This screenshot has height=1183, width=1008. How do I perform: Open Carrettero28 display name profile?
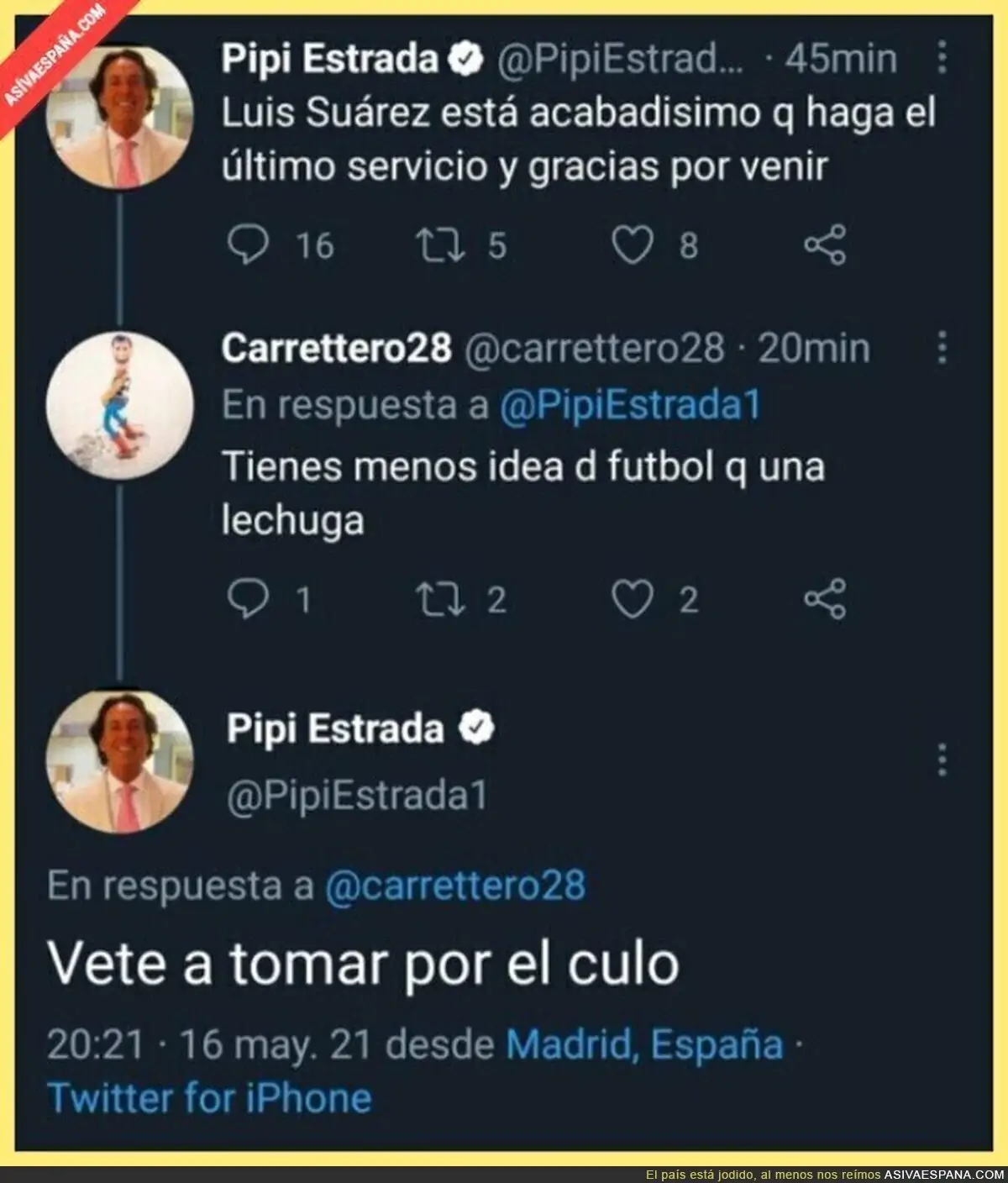(336, 347)
